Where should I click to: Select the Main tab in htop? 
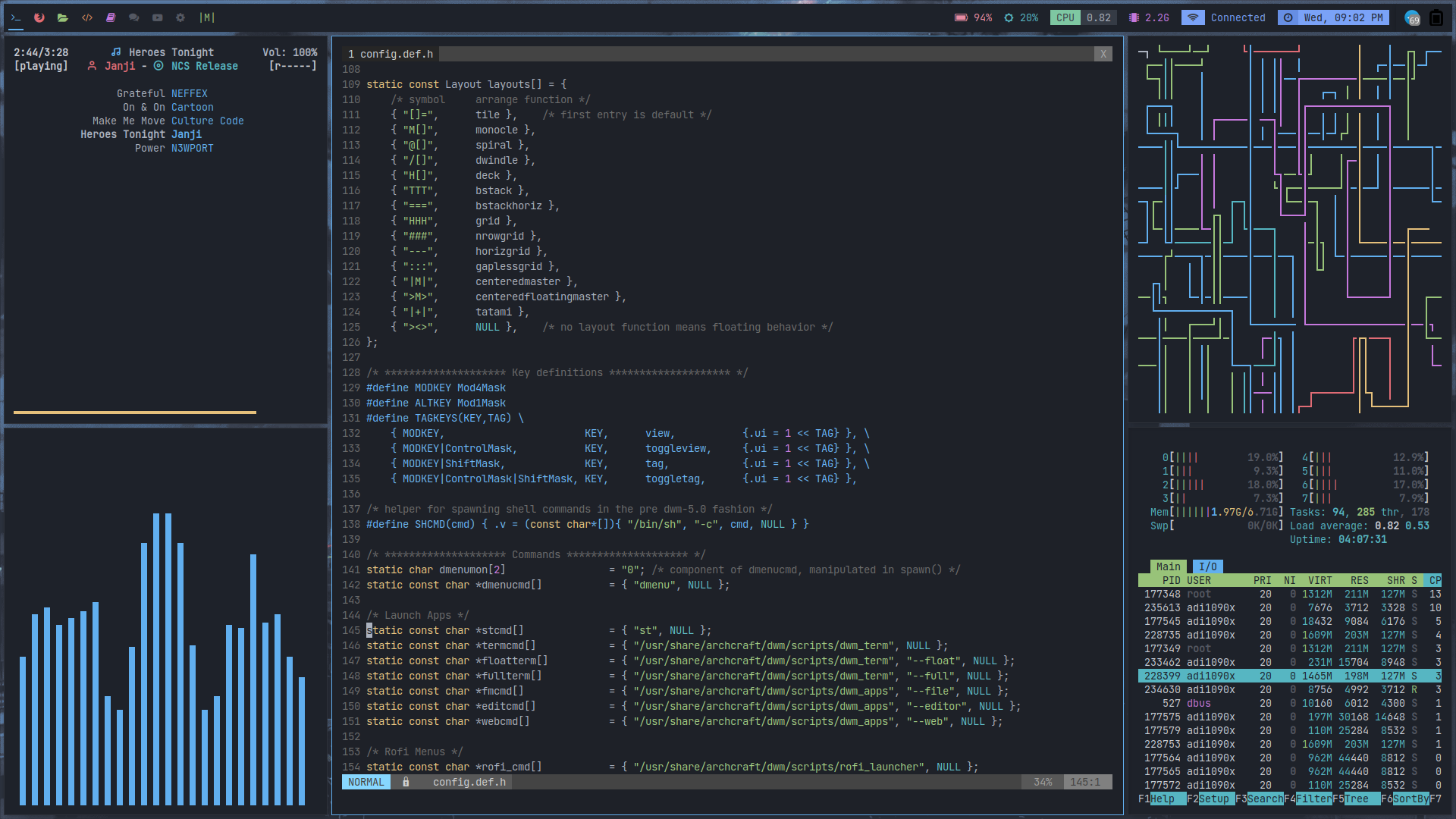coord(1168,566)
